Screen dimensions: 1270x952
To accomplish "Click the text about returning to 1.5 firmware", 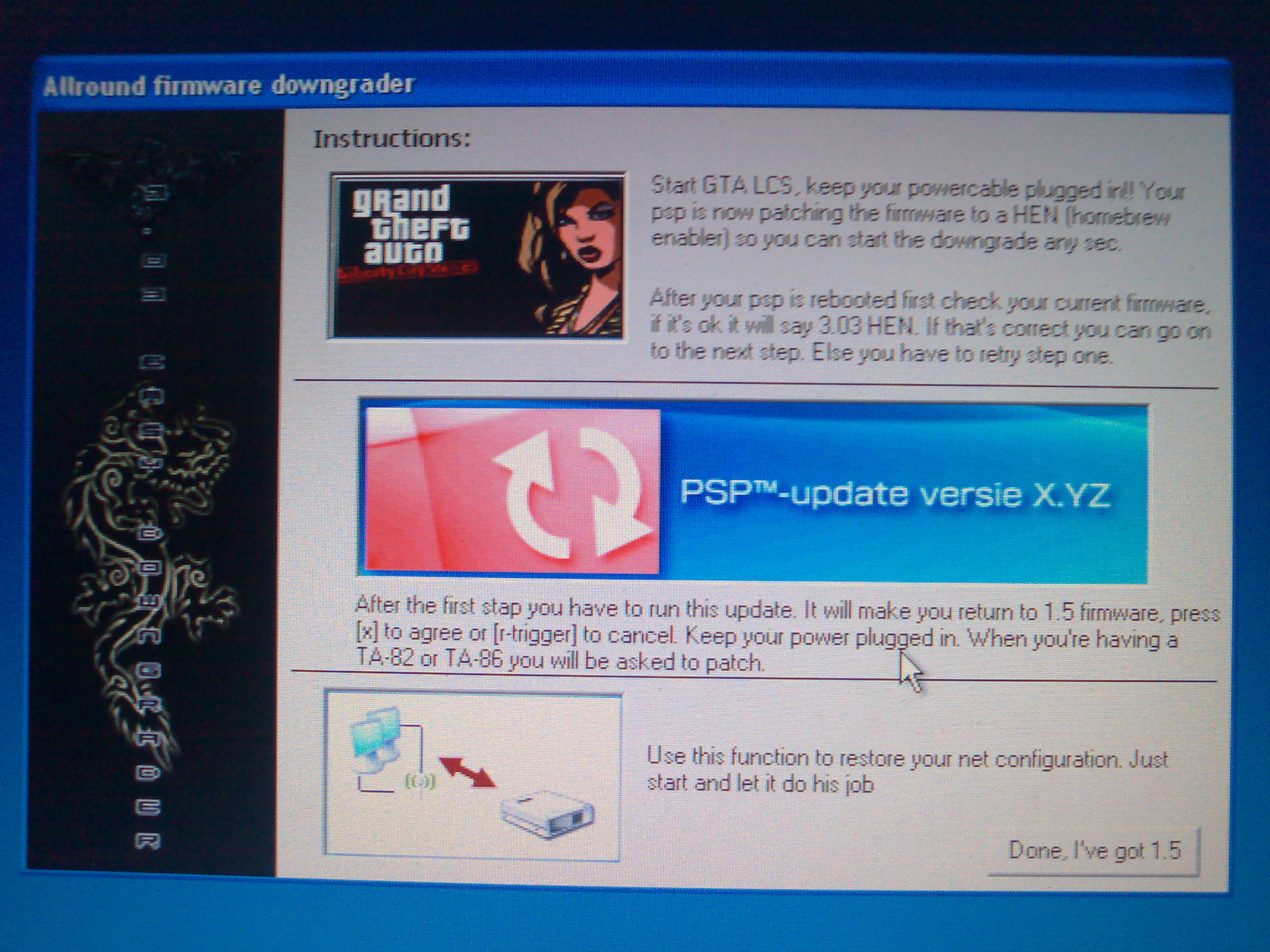I will [x=788, y=633].
